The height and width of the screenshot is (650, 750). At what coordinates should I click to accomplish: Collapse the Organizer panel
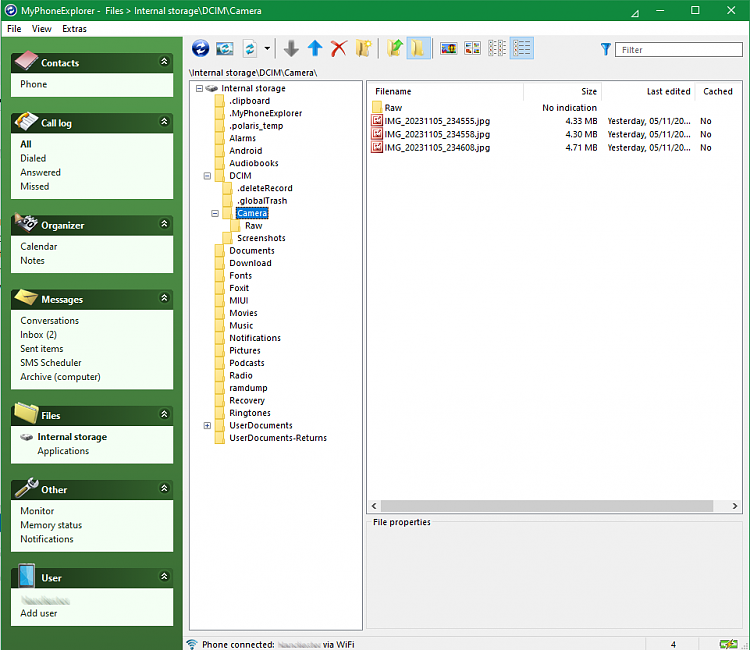[x=164, y=224]
